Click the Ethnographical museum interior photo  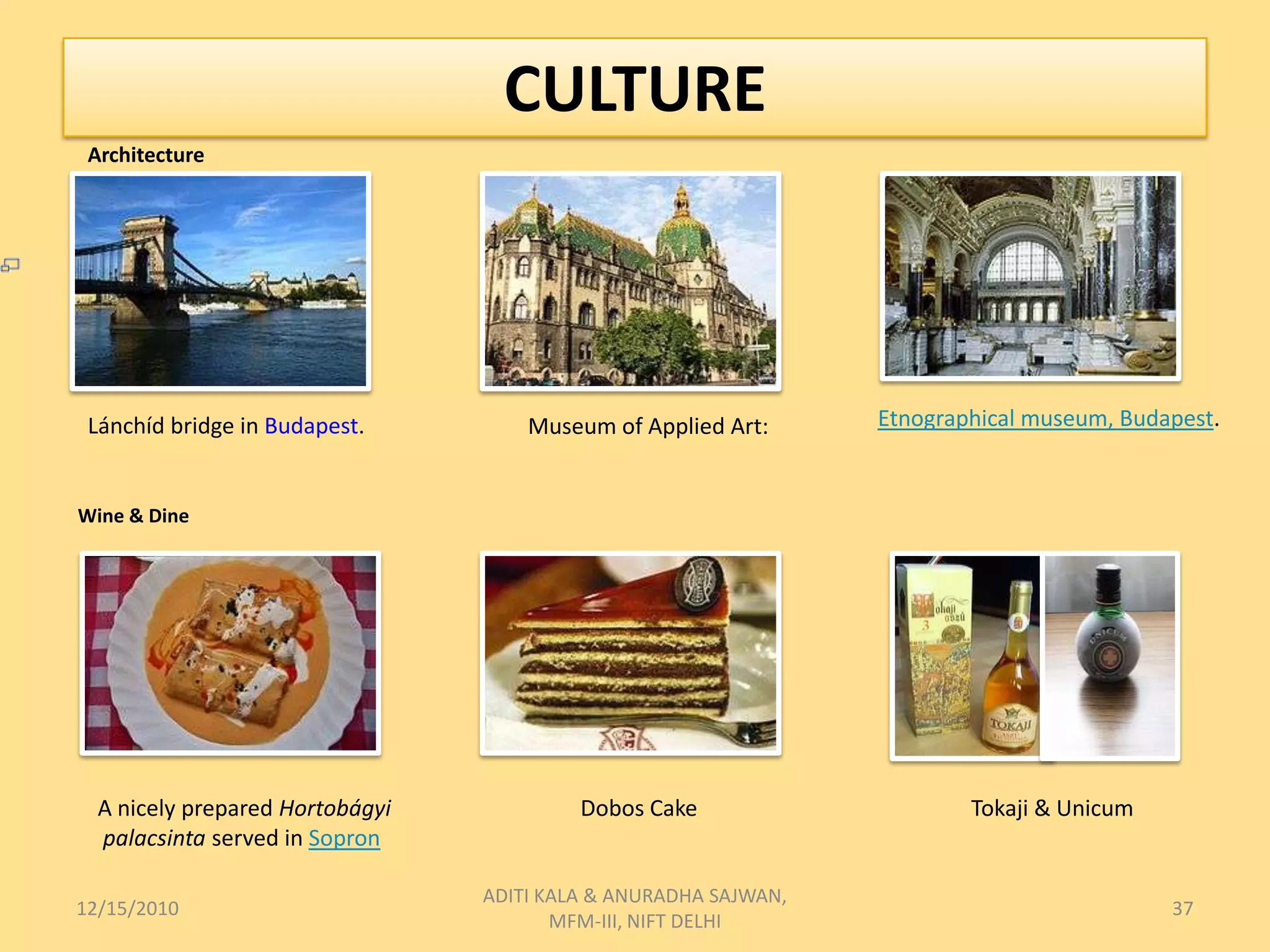1030,276
